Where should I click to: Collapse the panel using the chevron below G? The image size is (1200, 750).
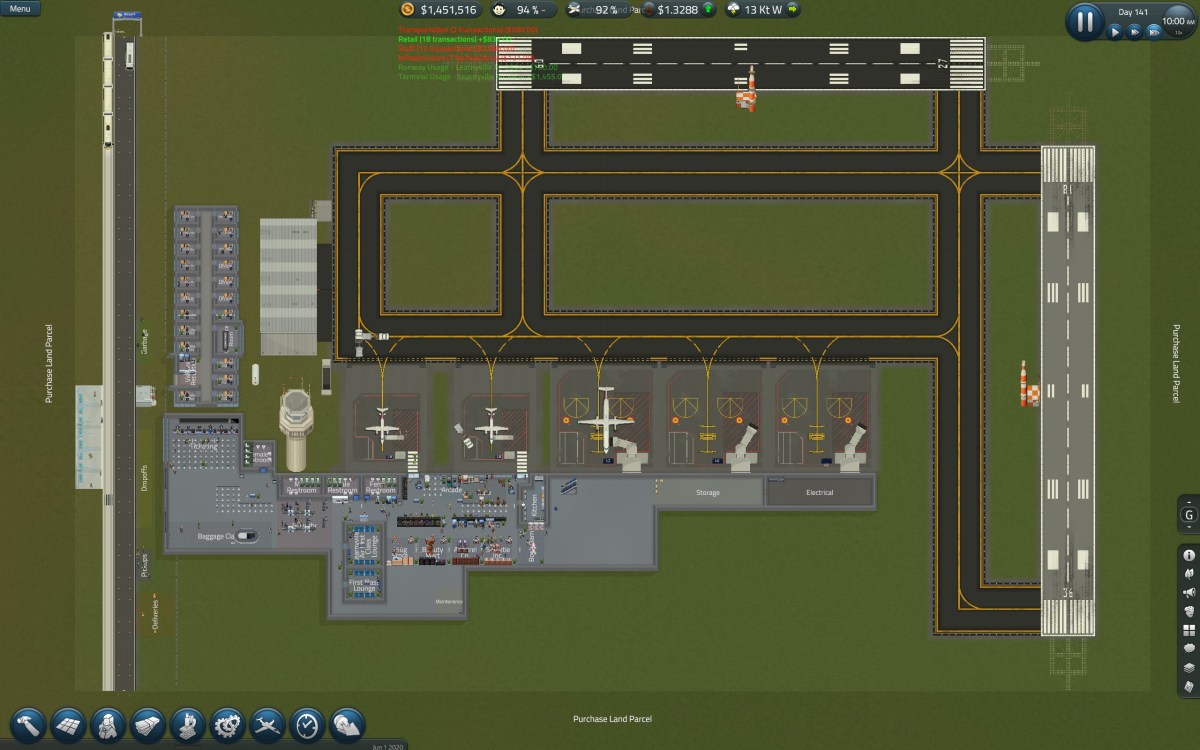(1189, 527)
